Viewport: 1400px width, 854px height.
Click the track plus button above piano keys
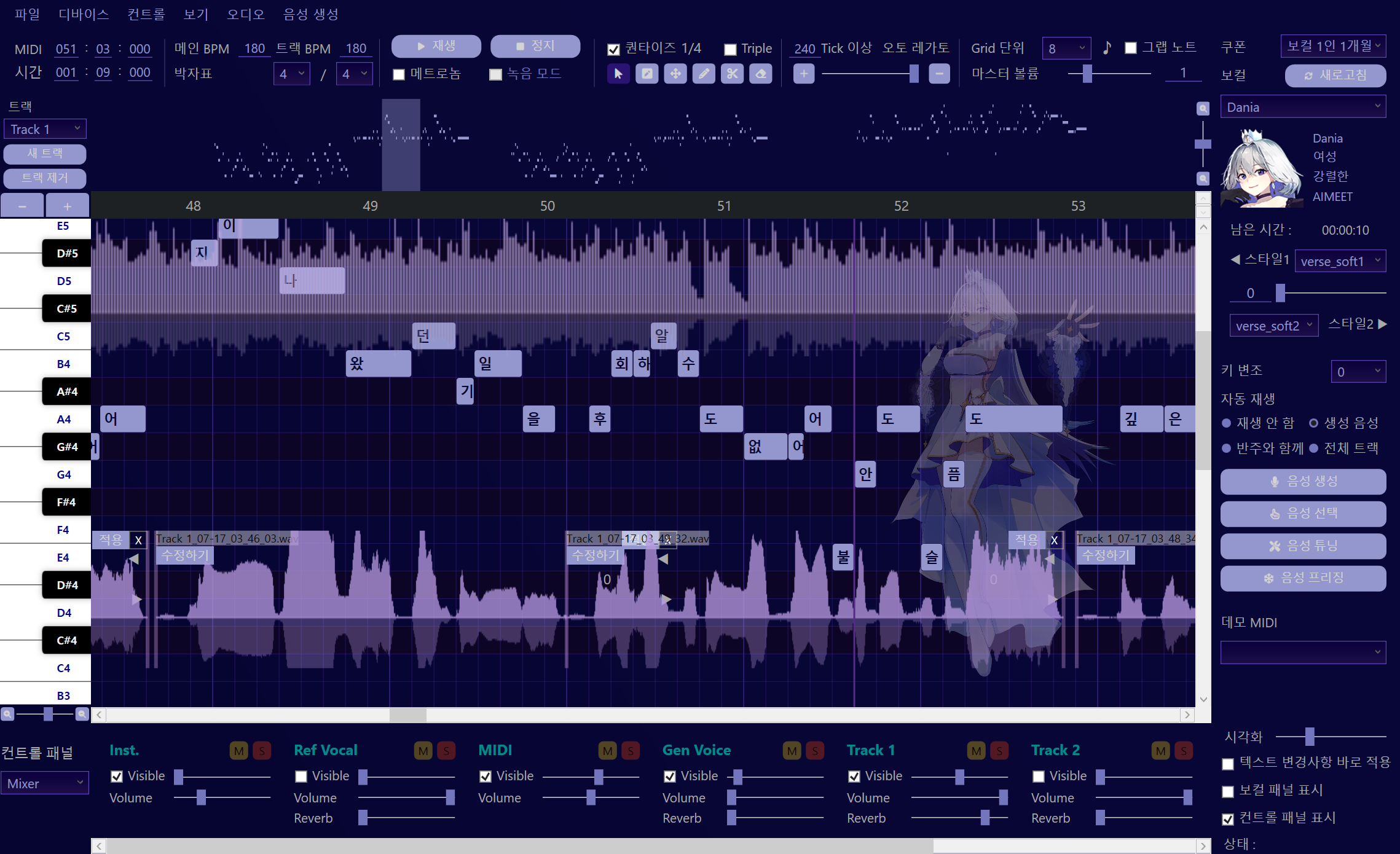point(68,206)
